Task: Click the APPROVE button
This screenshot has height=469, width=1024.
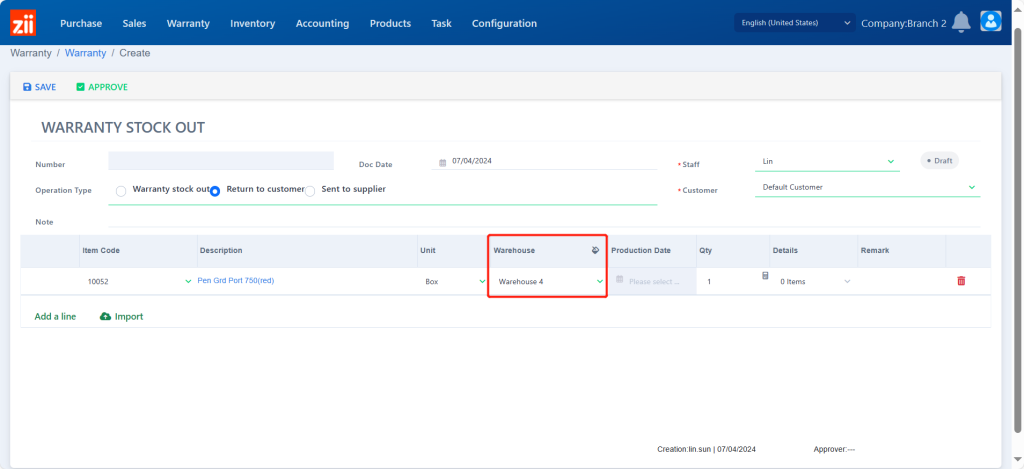Action: tap(102, 87)
